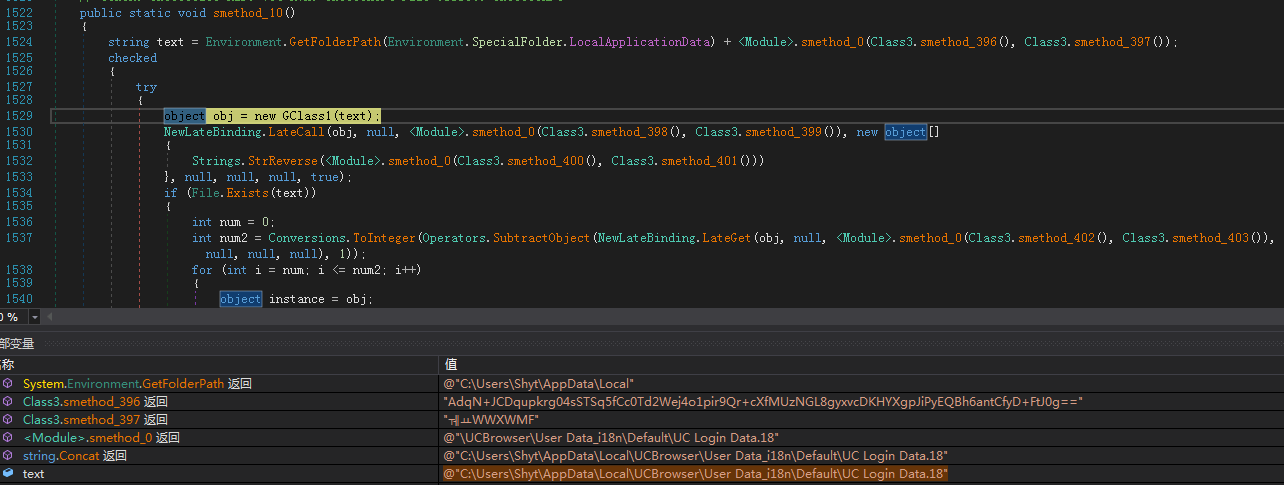This screenshot has width=1284, height=485.
Task: Click smethod_396 in the code on line 1524
Action: pos(958,42)
